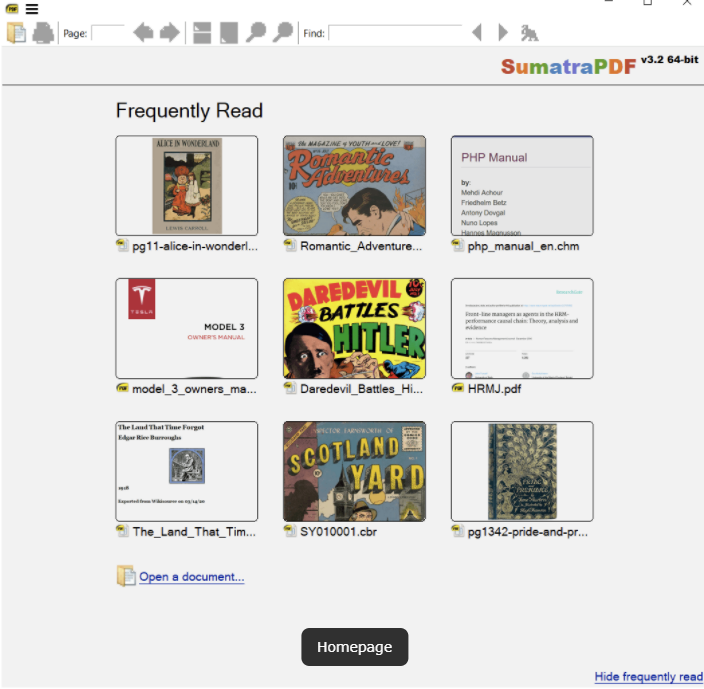Click Hide frequently read link
The height and width of the screenshot is (689, 704).
pos(649,676)
